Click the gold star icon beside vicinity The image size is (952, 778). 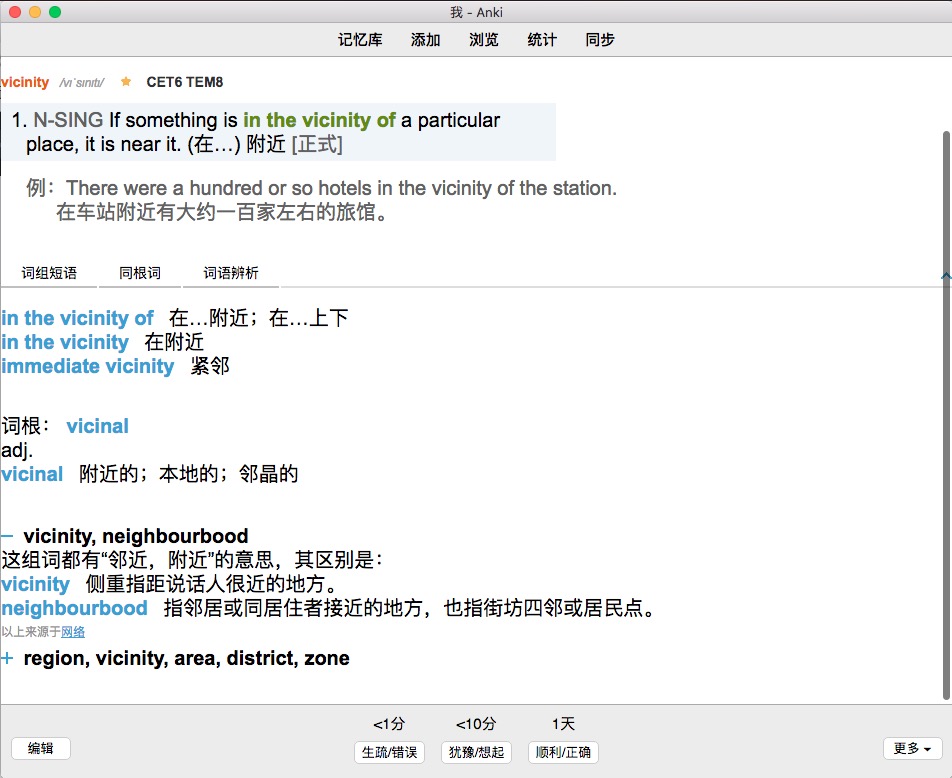pyautogui.click(x=126, y=82)
